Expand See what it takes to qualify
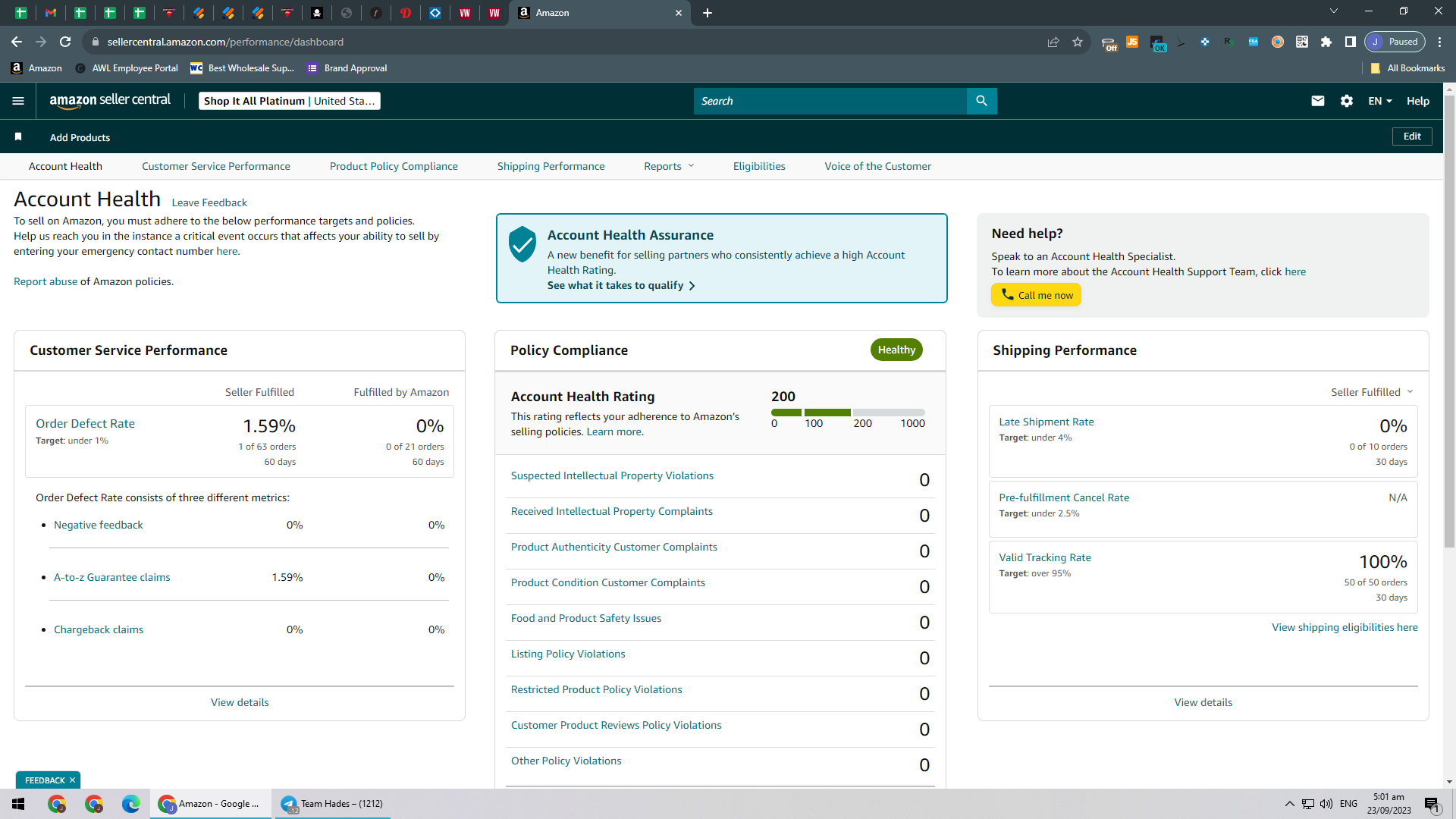The height and width of the screenshot is (819, 1456). (x=621, y=285)
